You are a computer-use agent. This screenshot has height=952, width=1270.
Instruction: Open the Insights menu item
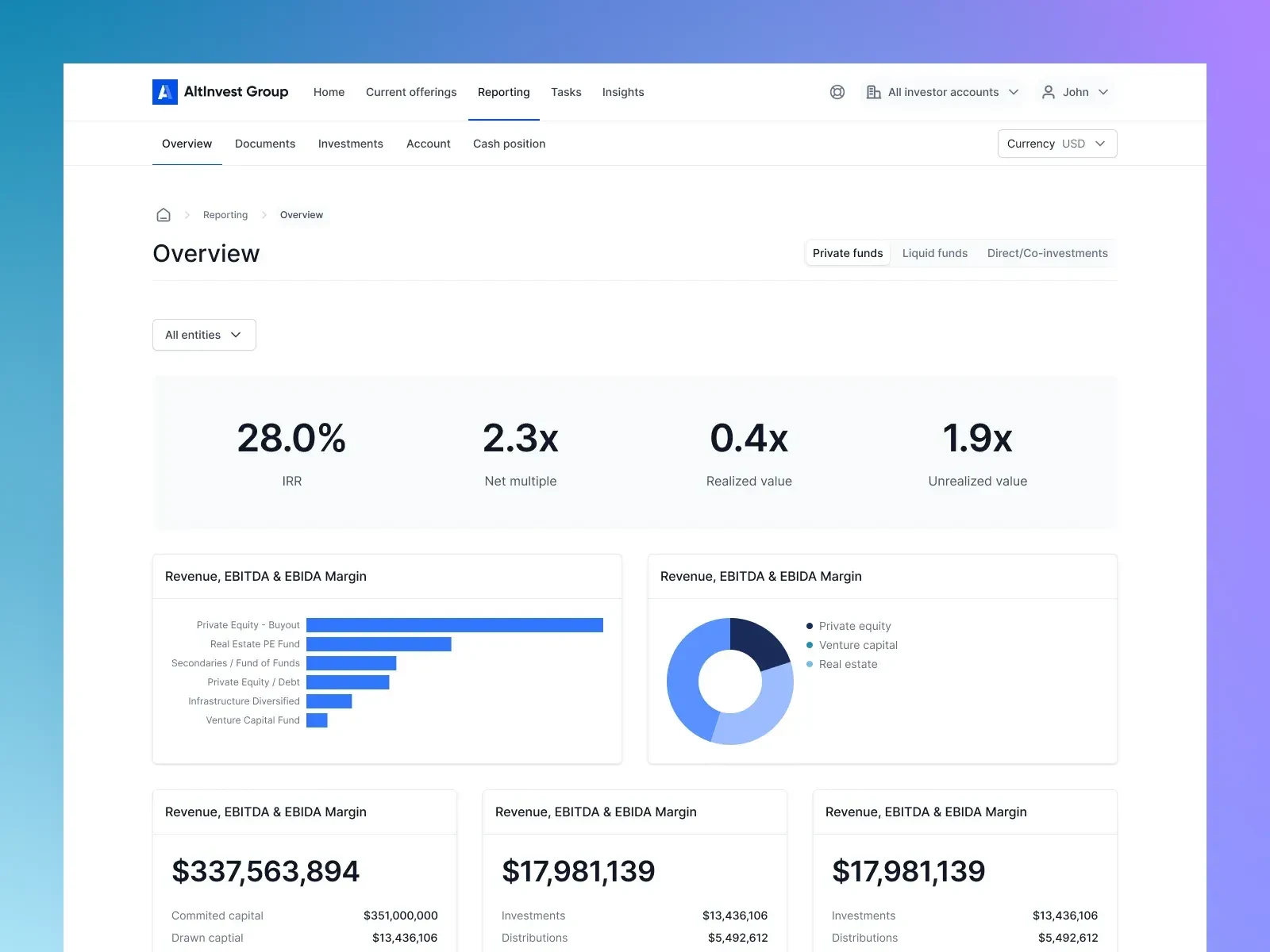[622, 92]
